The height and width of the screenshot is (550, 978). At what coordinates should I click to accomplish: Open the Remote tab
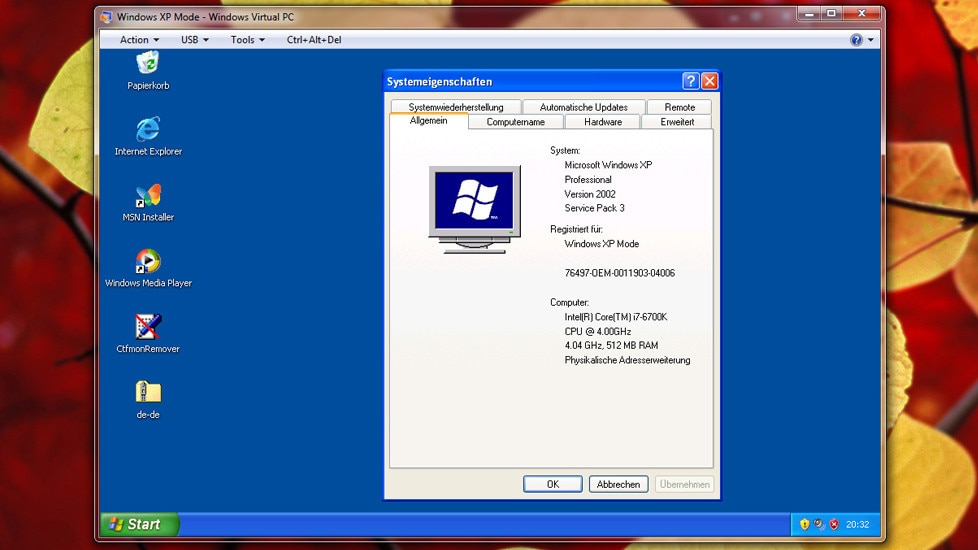tap(679, 107)
